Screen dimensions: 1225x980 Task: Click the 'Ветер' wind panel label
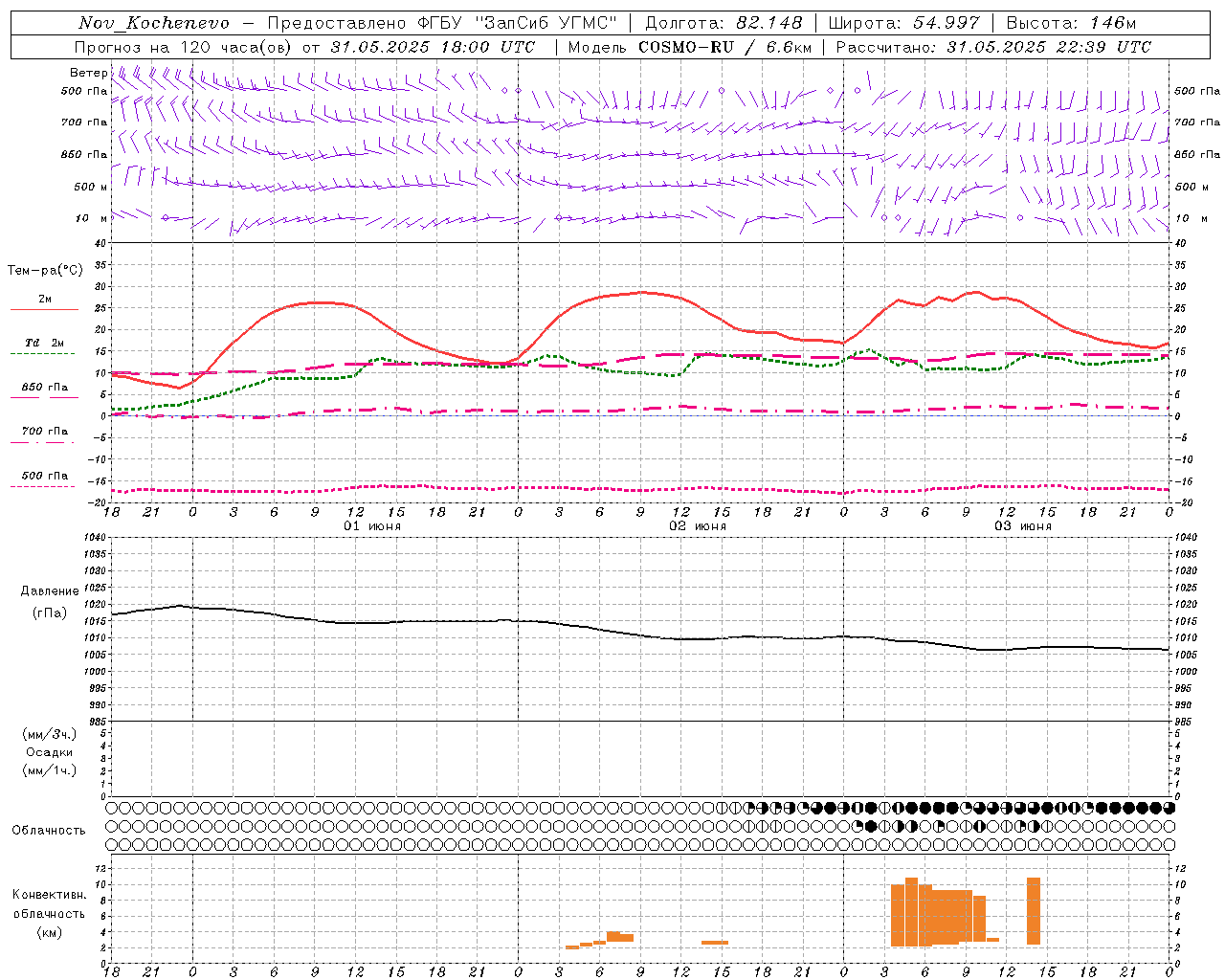click(x=88, y=73)
